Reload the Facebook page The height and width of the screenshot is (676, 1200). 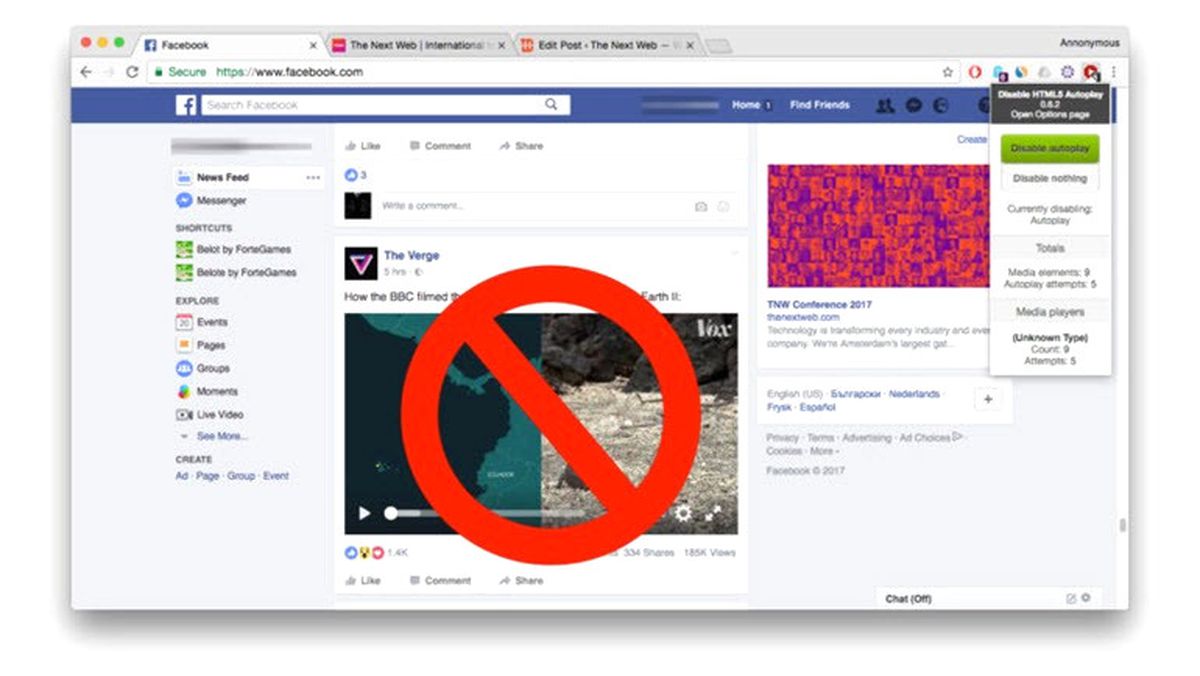tap(131, 72)
